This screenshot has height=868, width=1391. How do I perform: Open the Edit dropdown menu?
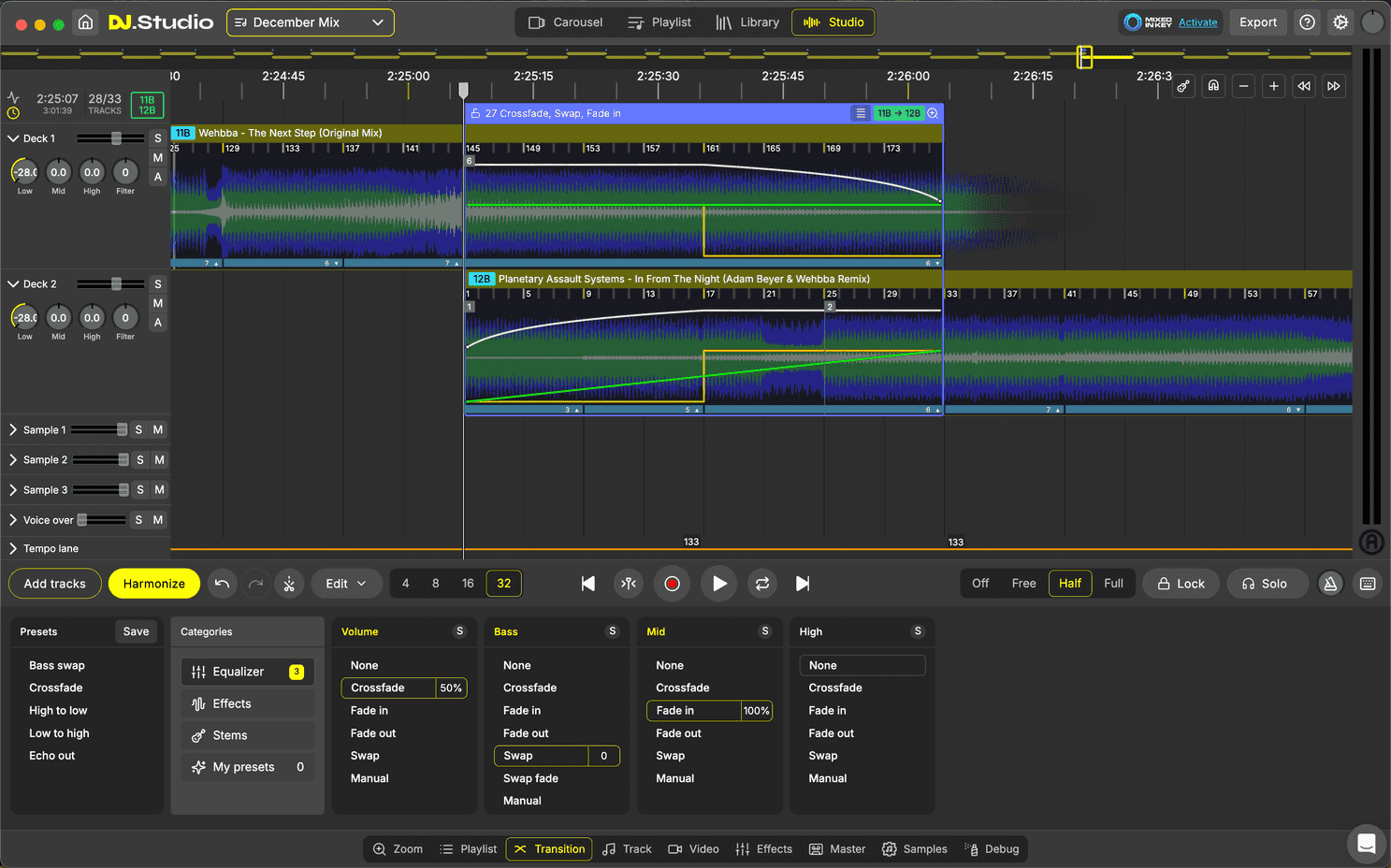346,584
